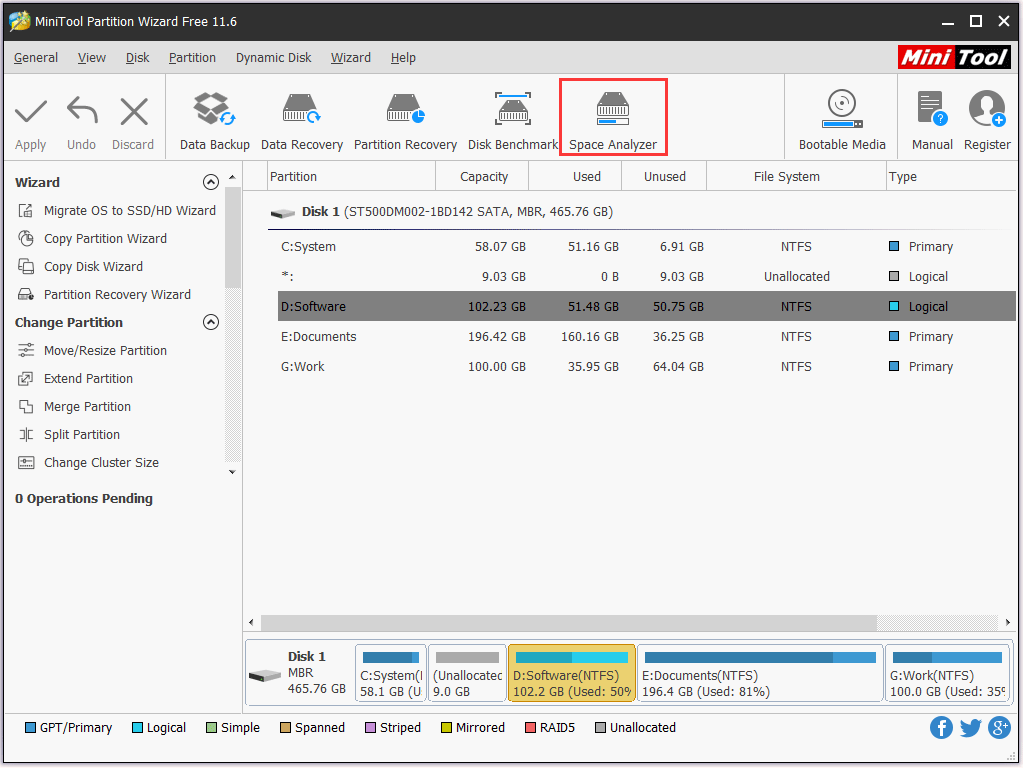This screenshot has width=1023, height=768.
Task: Click the Mirrored legend color swatch
Action: pos(446,728)
